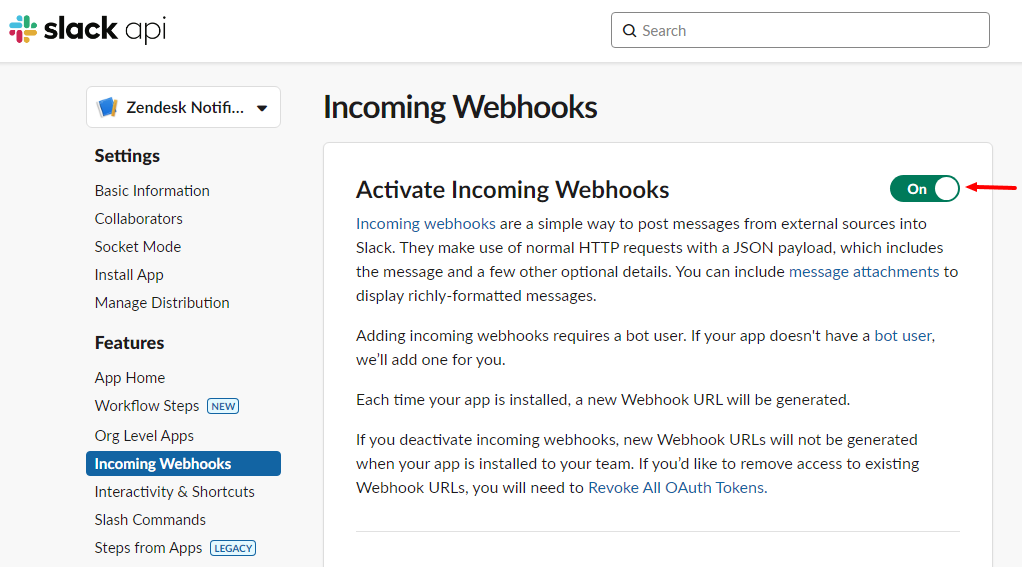Viewport: 1022px width, 567px height.
Task: Select Install App in sidebar
Action: click(x=129, y=275)
